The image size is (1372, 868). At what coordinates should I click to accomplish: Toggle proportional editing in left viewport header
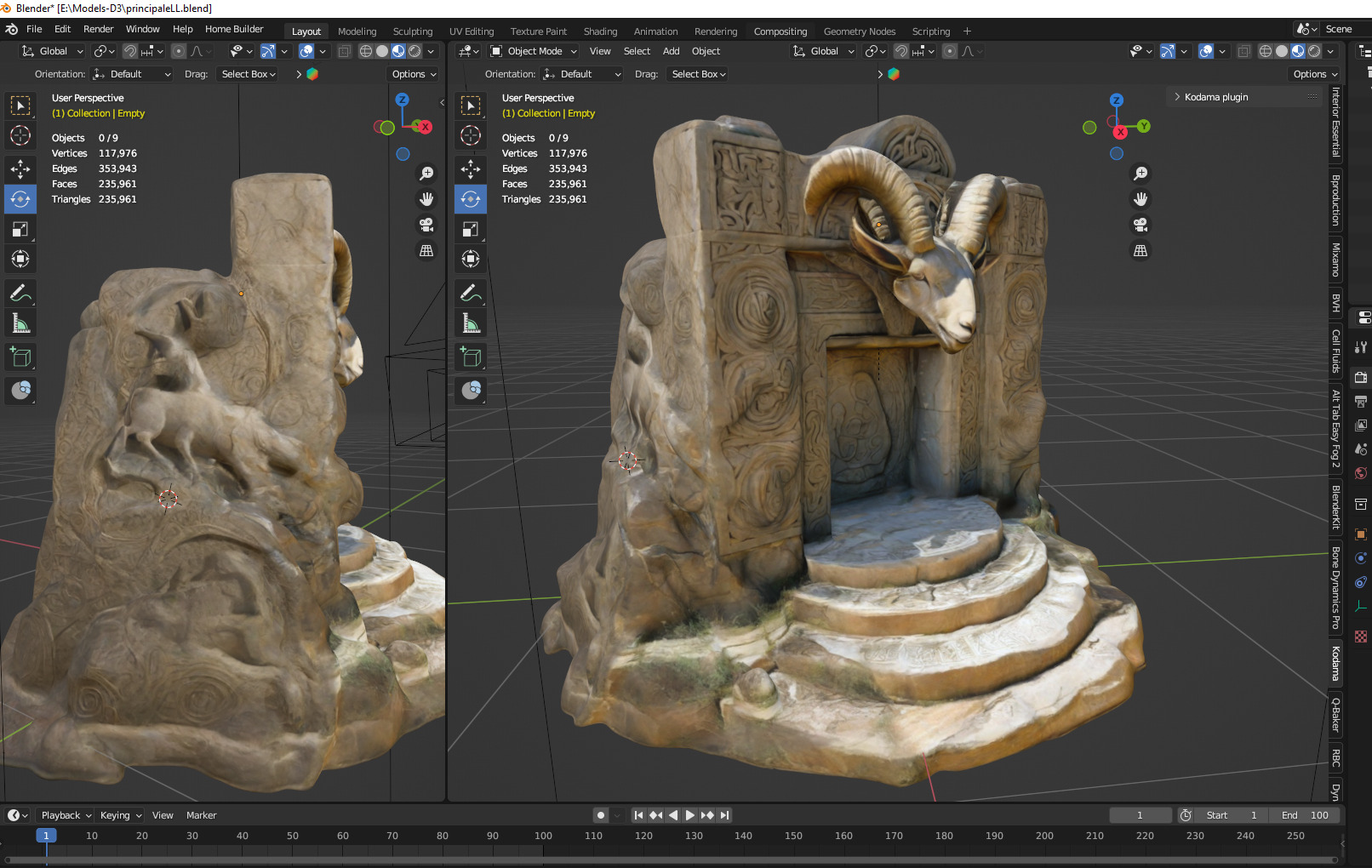coord(178,51)
